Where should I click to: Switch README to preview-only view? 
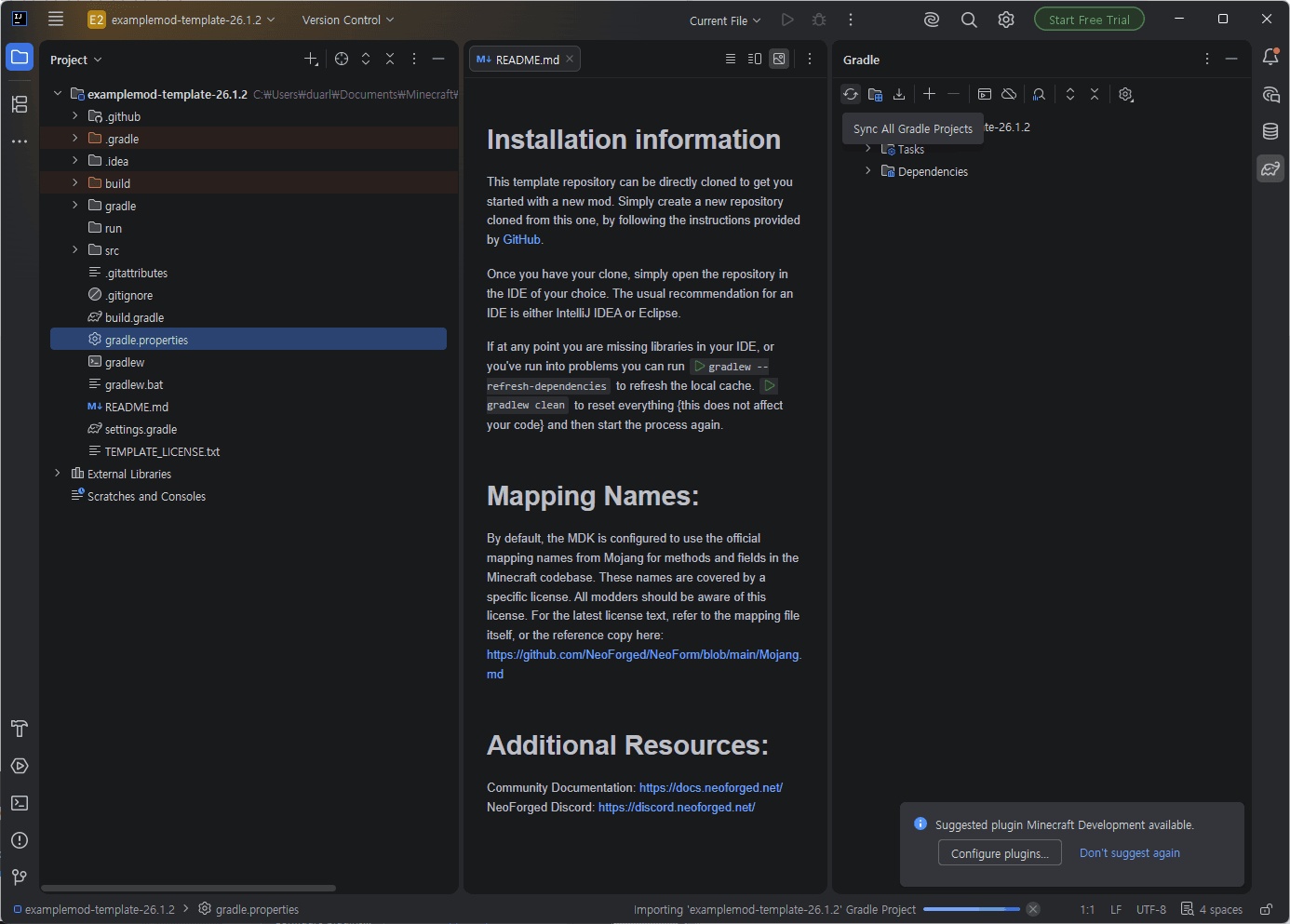pos(779,59)
